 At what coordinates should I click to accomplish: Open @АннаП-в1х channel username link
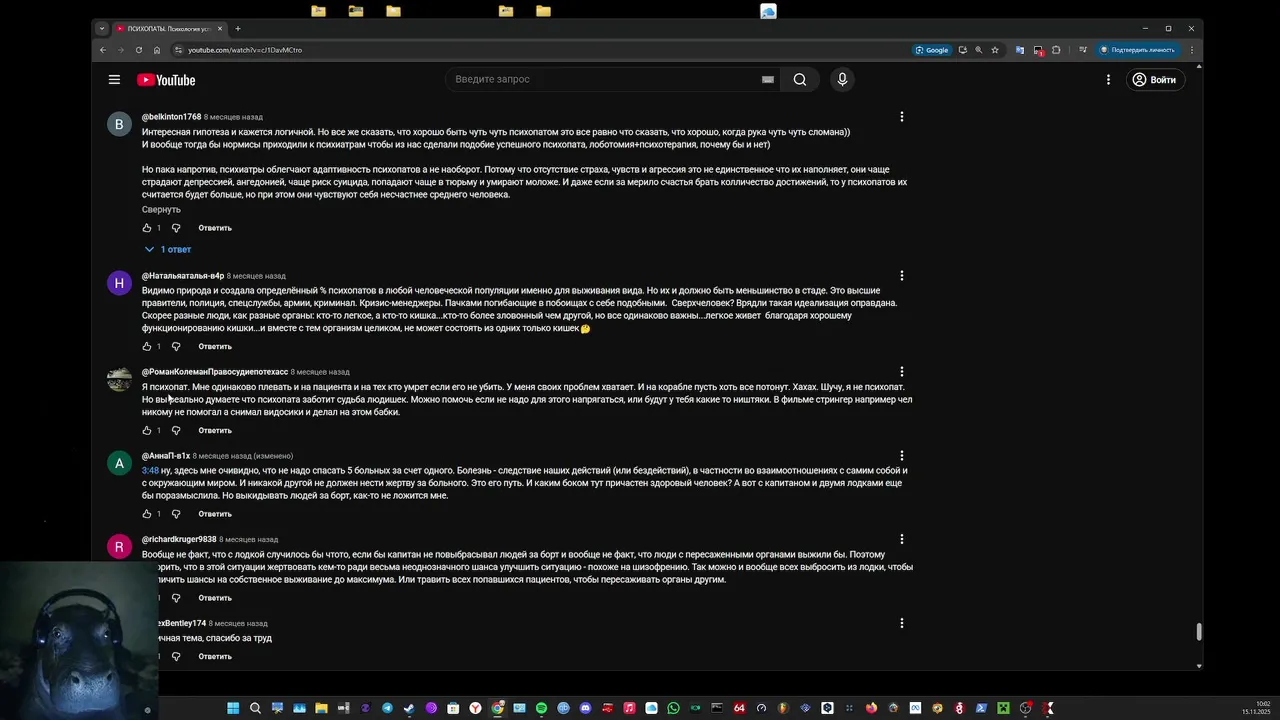pos(166,456)
